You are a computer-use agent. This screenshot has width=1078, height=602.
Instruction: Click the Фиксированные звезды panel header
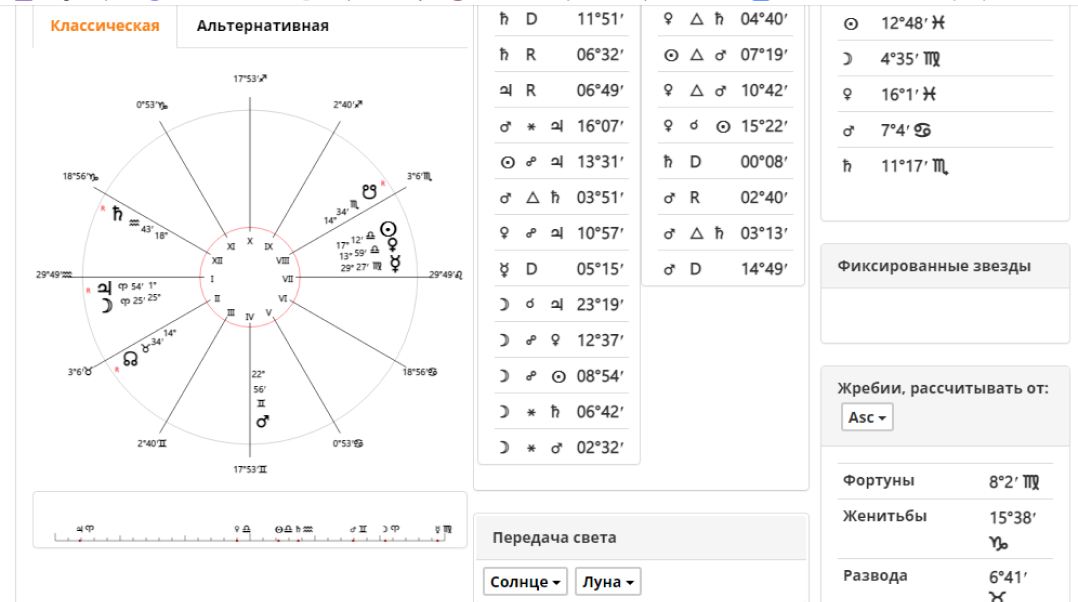934,266
